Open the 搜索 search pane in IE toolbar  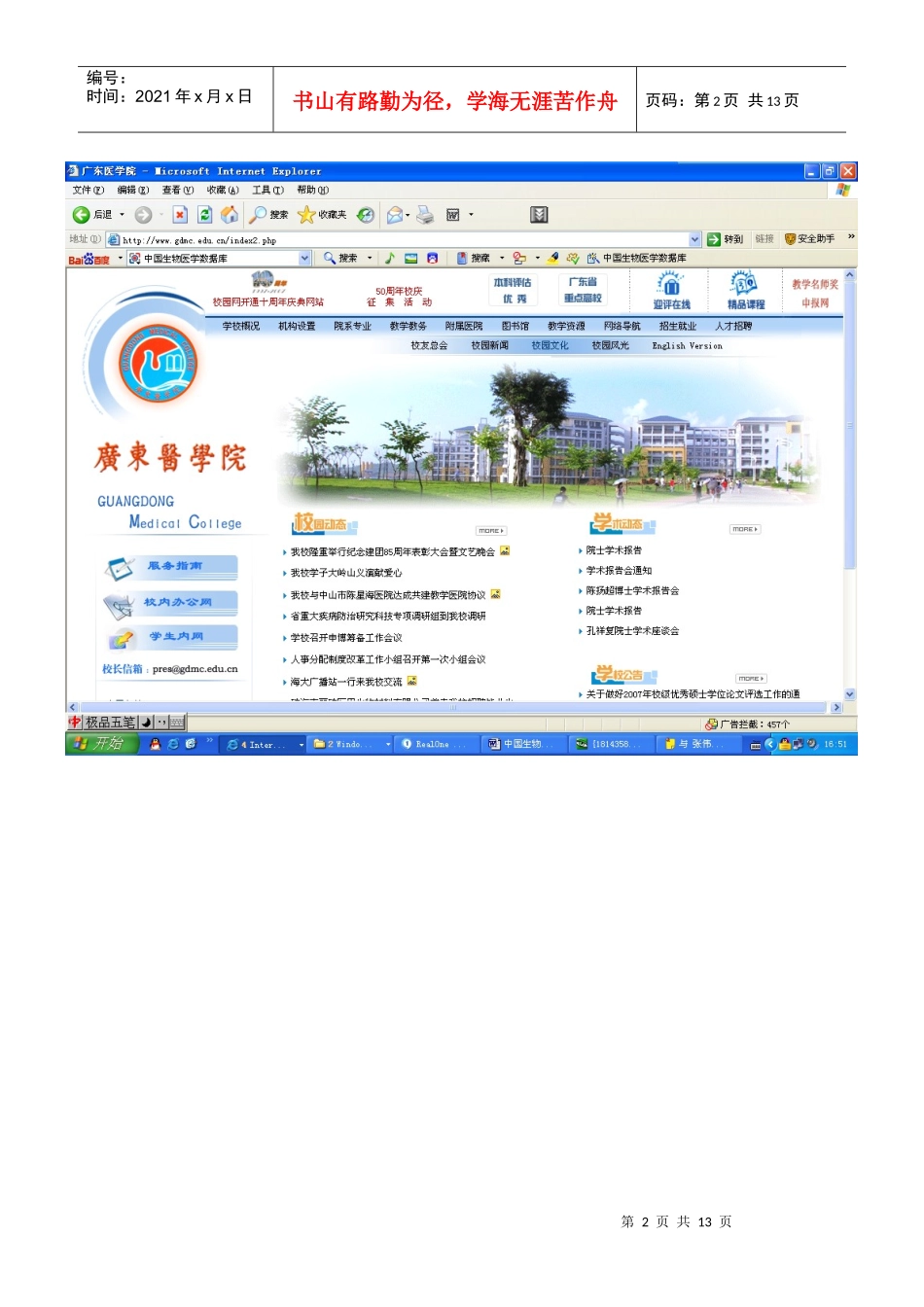tap(269, 215)
